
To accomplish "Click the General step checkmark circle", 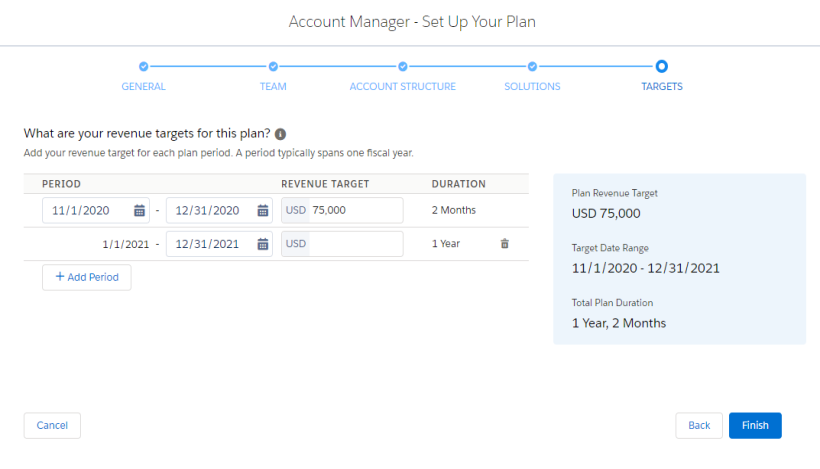I will click(143, 66).
